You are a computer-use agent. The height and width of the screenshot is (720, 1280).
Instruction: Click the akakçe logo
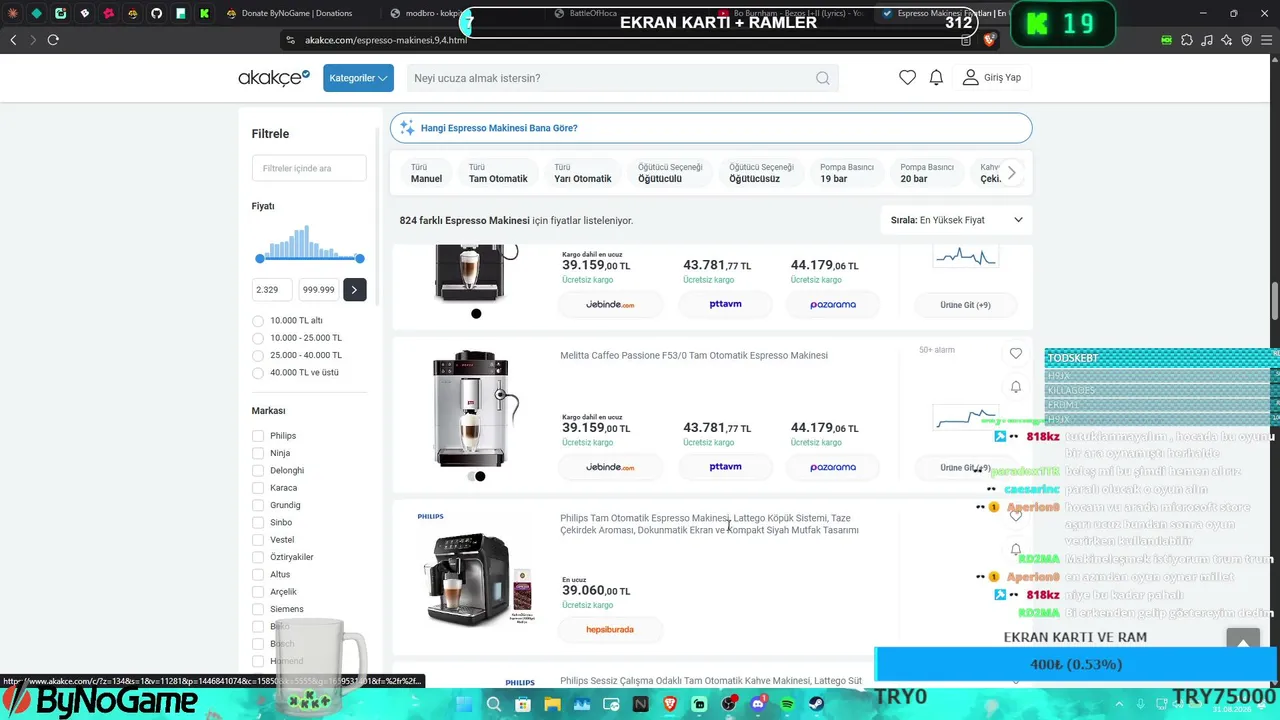point(274,78)
